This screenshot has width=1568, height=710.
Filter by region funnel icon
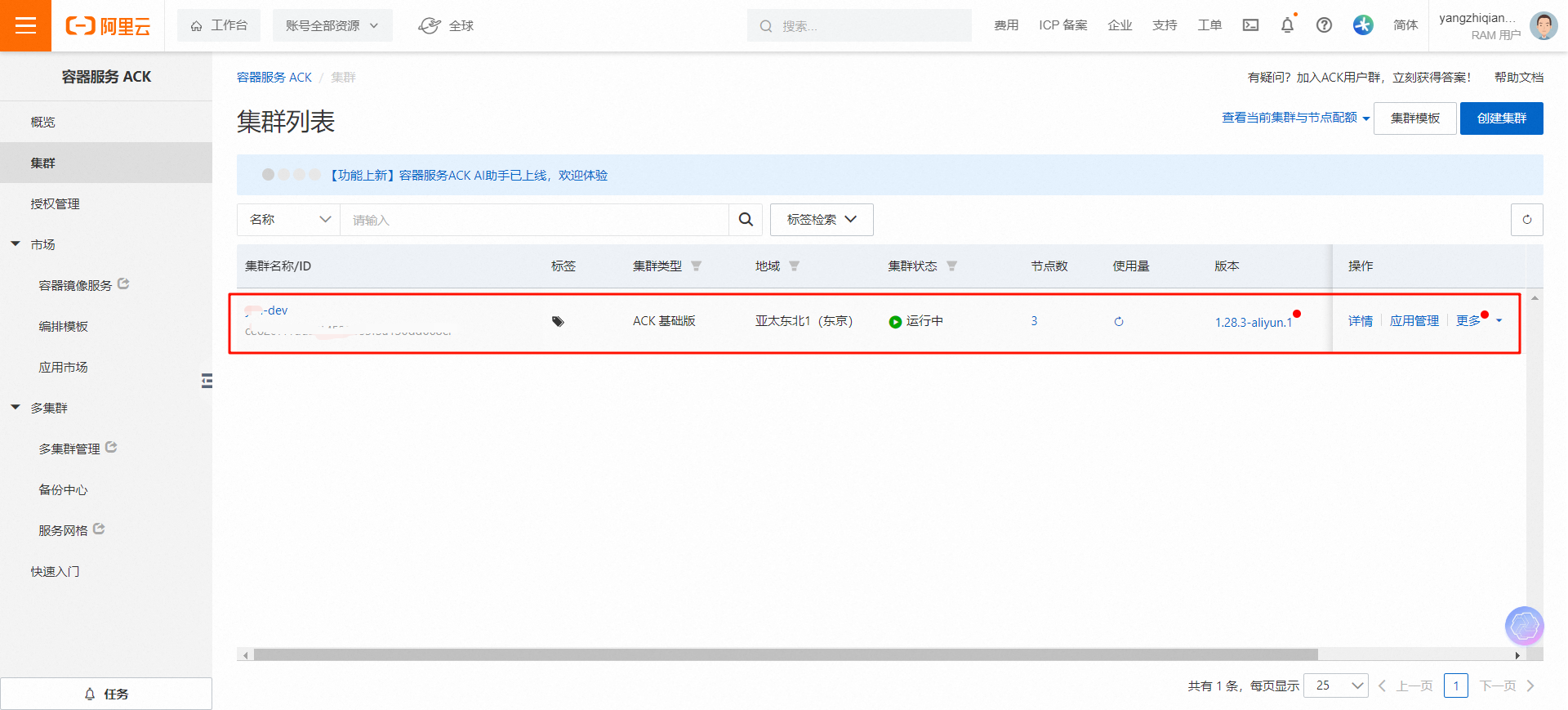point(794,266)
